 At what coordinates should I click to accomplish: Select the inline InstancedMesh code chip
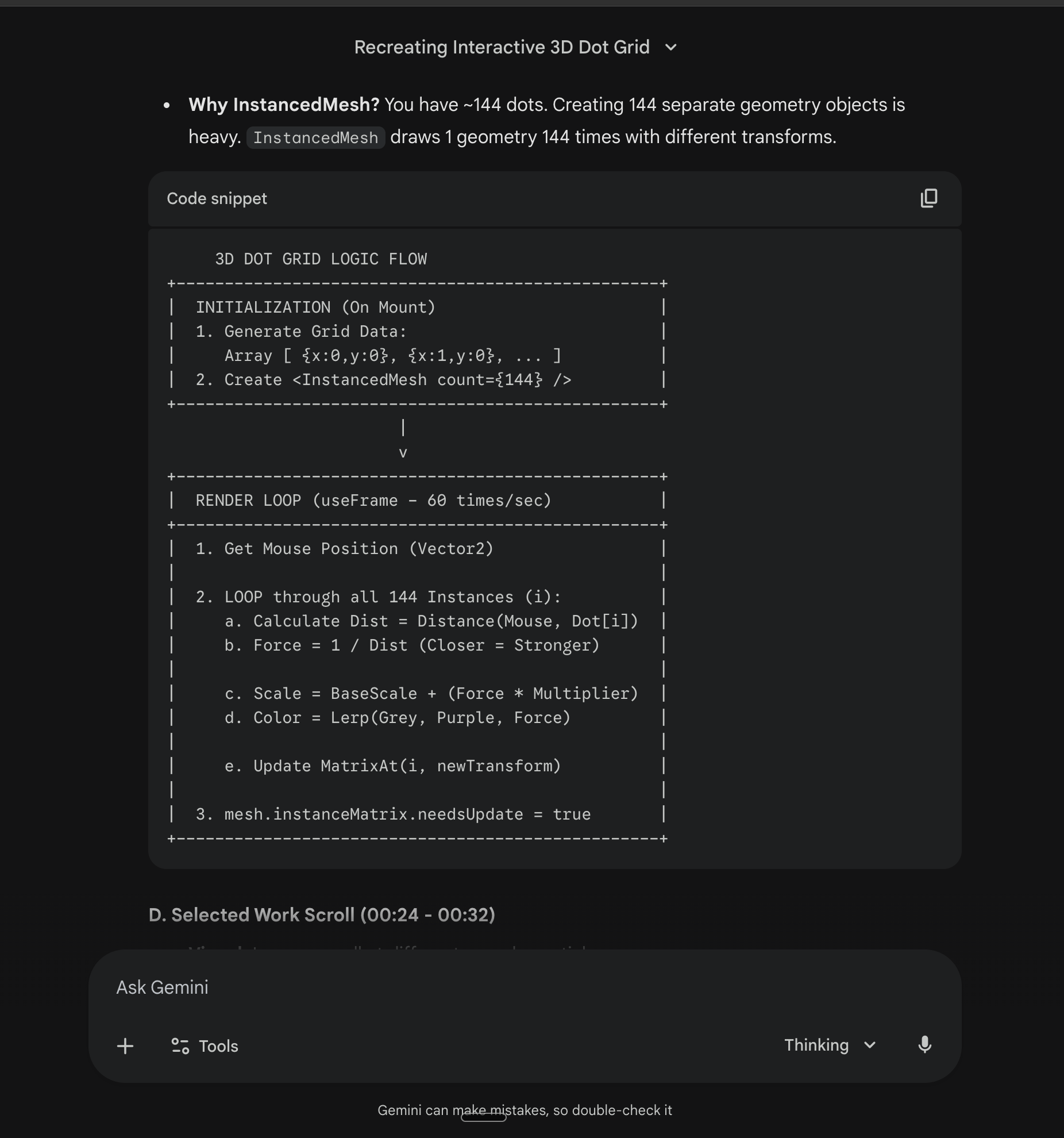[x=315, y=138]
